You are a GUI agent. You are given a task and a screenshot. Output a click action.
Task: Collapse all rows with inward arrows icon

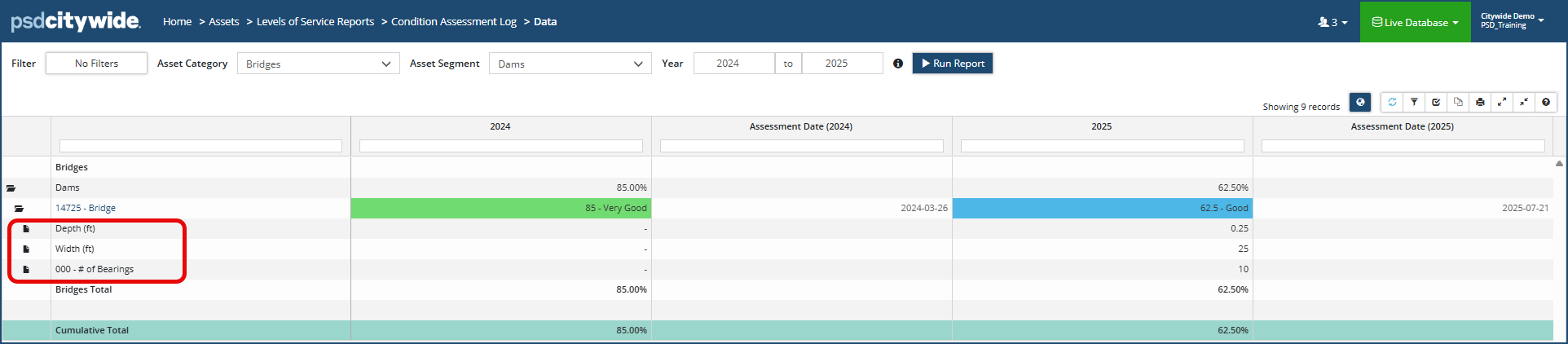(x=1524, y=103)
